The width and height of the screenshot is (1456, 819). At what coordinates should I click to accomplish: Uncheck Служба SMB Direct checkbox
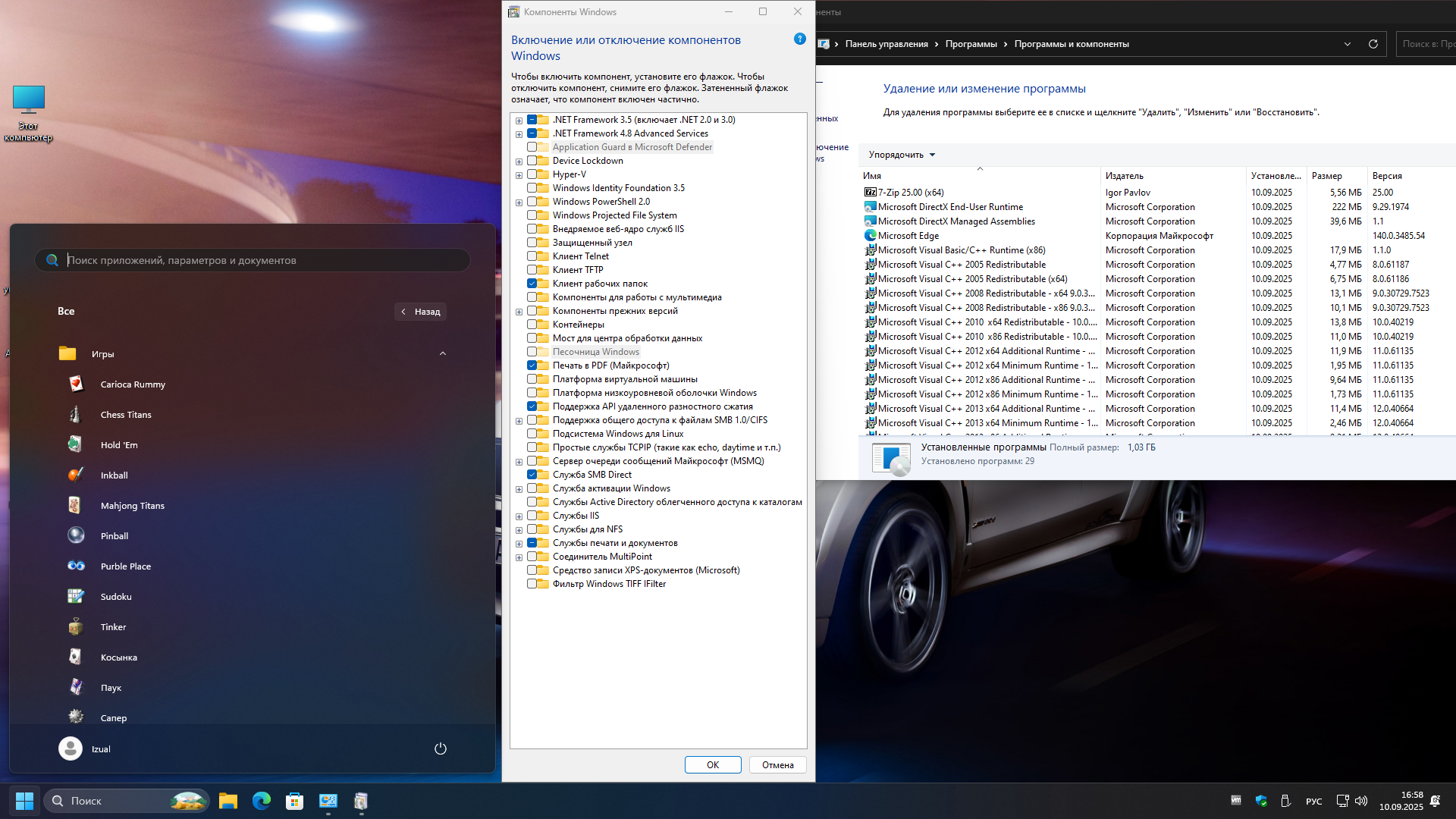click(532, 475)
